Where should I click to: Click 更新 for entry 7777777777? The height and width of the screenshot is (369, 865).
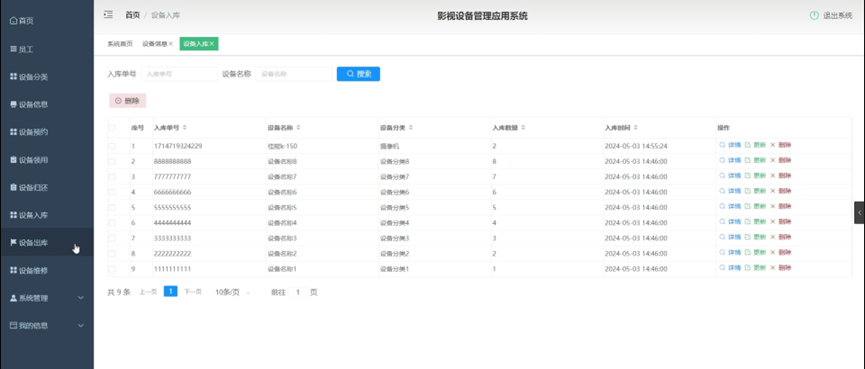click(x=755, y=176)
